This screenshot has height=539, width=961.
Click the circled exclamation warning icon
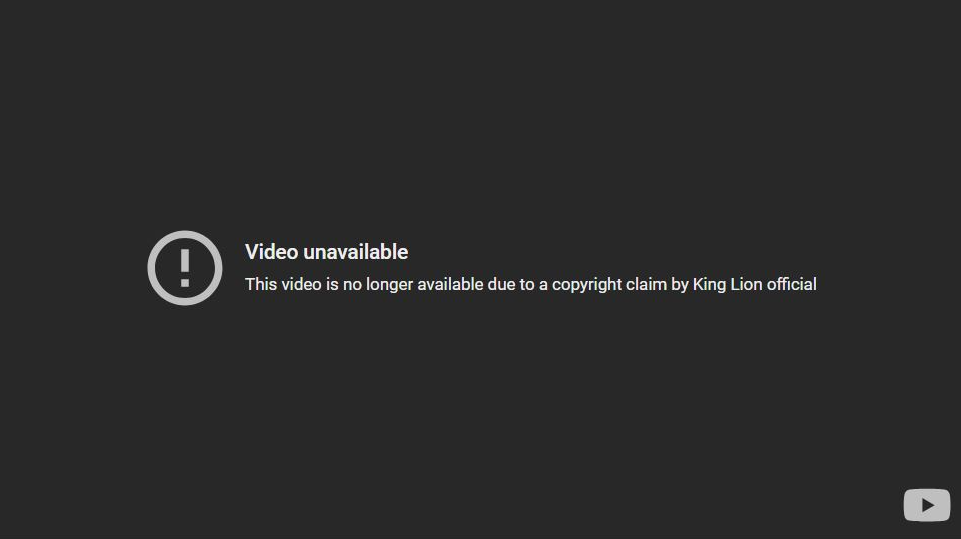[184, 267]
